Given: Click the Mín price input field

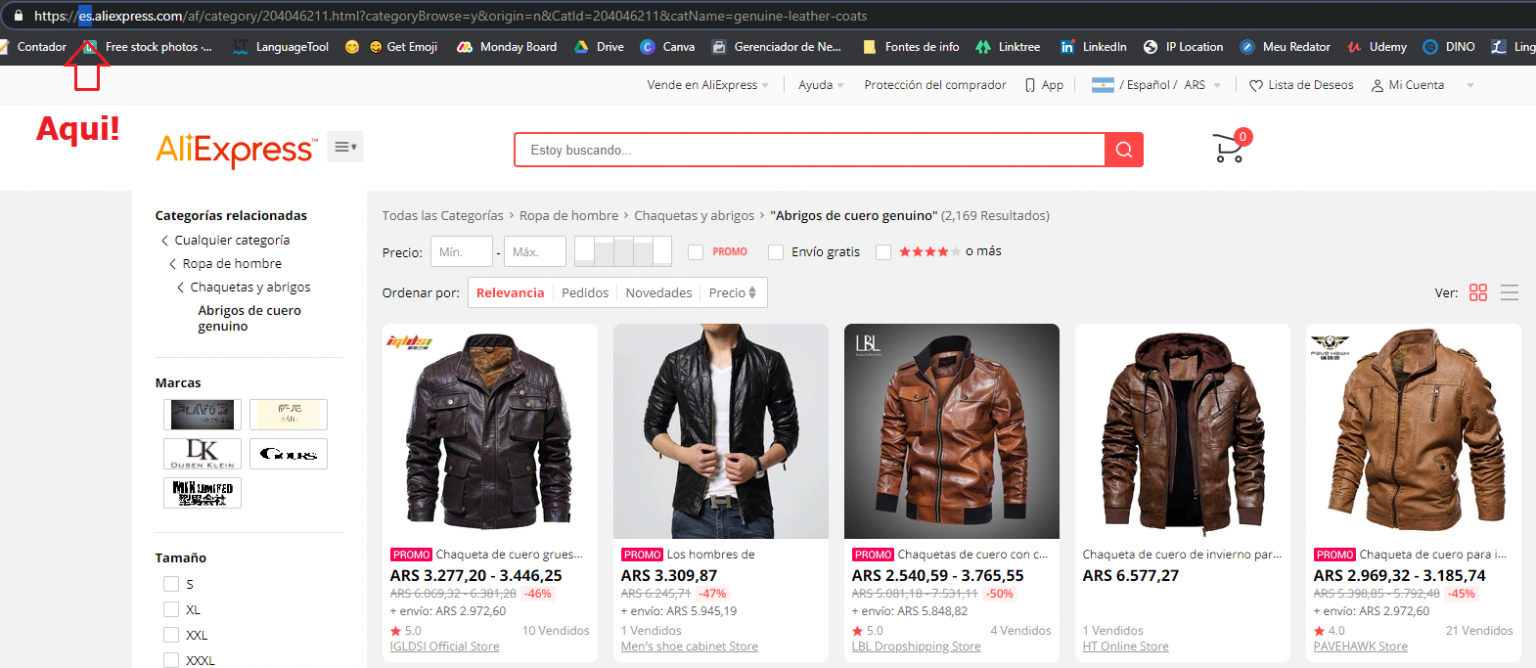Looking at the screenshot, I should point(461,251).
